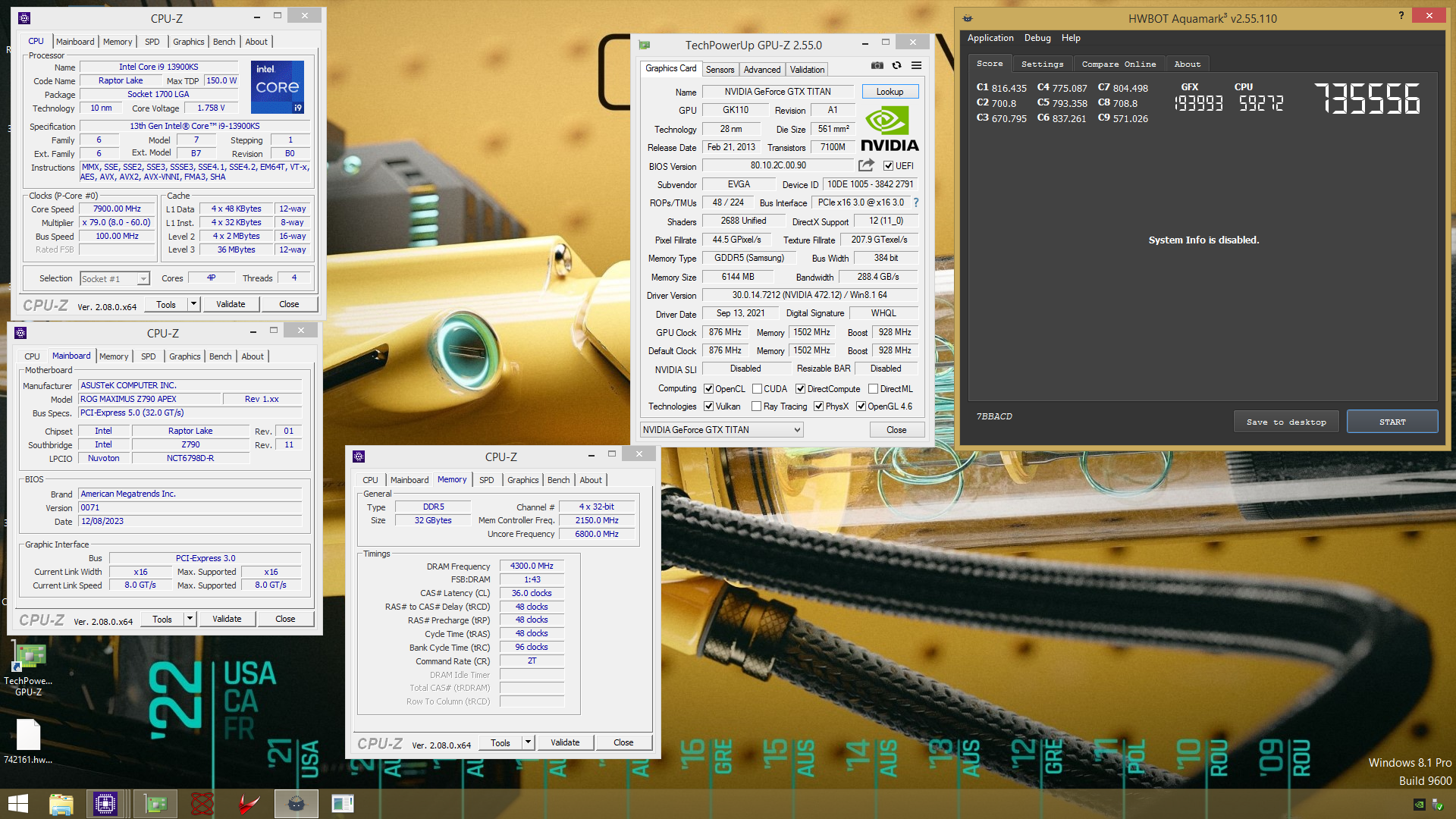
Task: Open the Bench tab in the CPU-Z Mainboard window
Action: pyautogui.click(x=220, y=356)
